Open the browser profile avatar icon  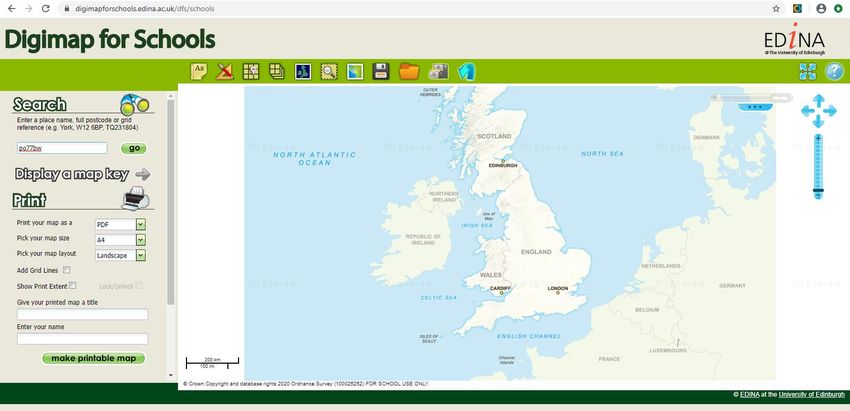[821, 9]
